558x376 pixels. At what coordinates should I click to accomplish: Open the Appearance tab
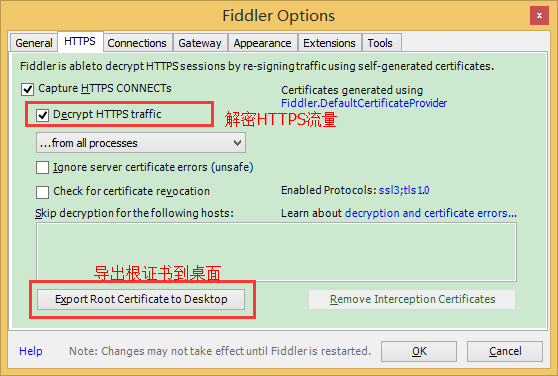tap(263, 43)
